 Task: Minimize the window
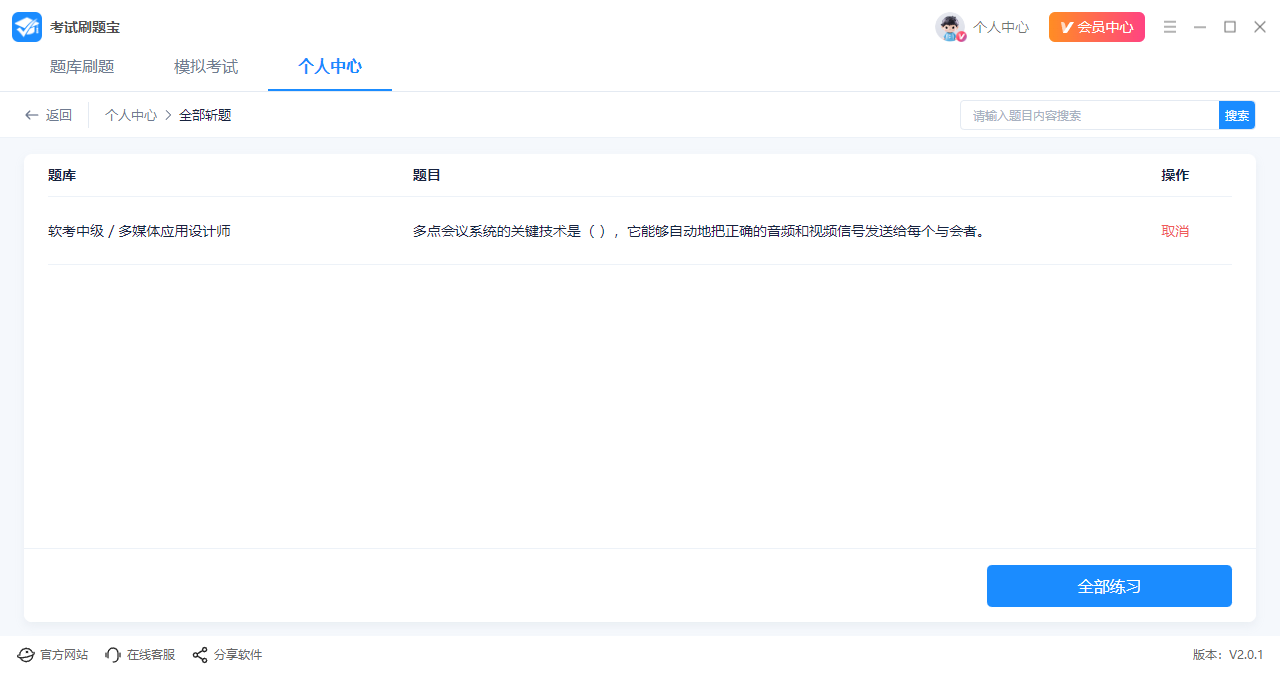click(1200, 27)
